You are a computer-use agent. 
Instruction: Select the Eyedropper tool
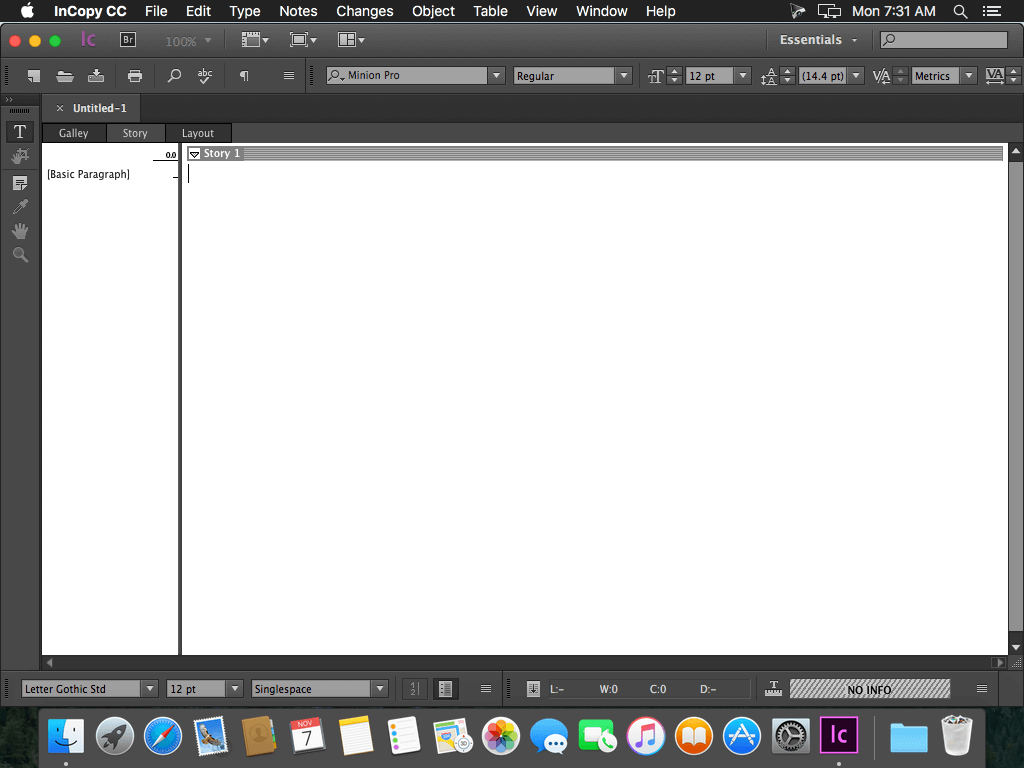(20, 208)
